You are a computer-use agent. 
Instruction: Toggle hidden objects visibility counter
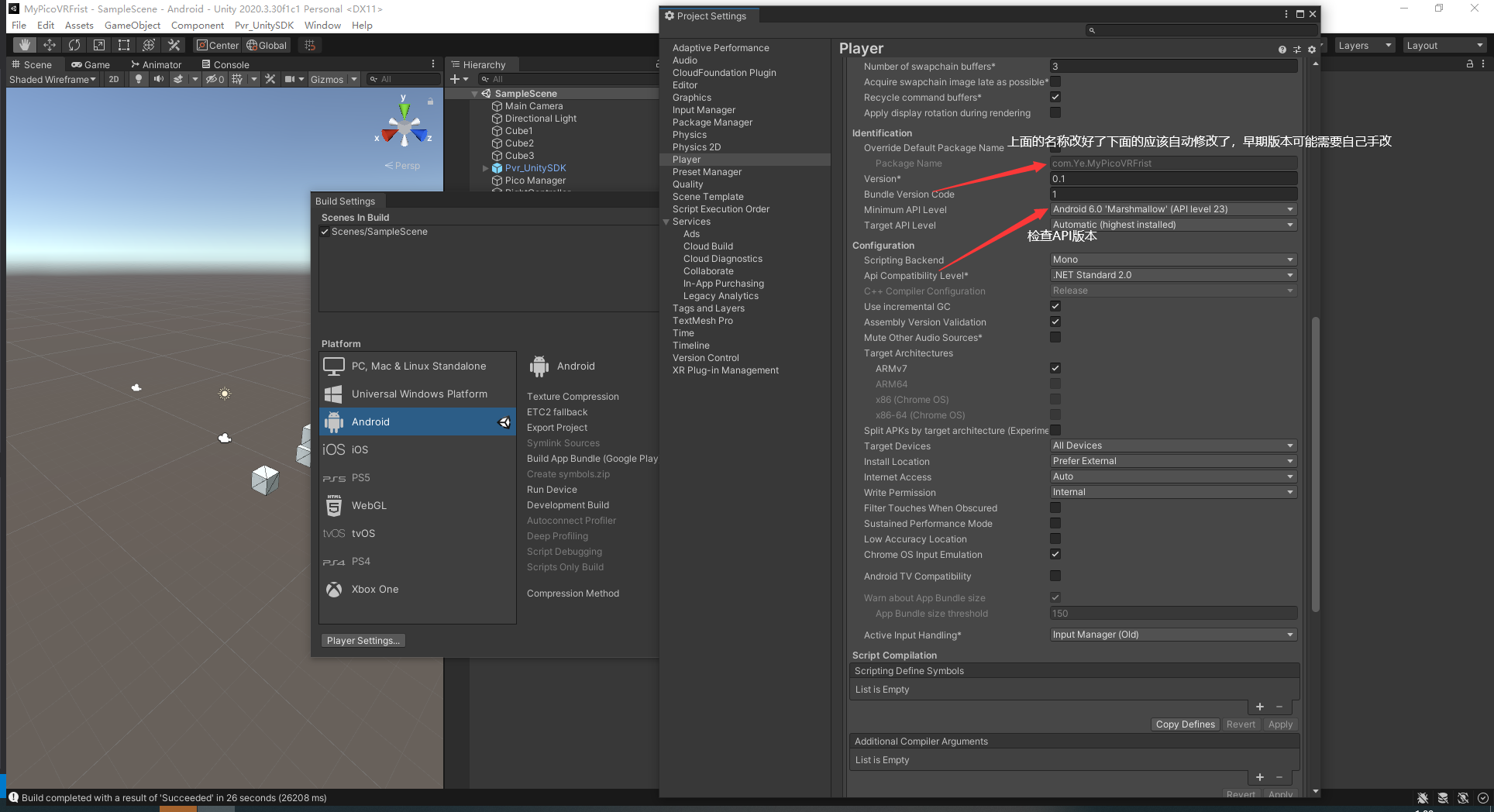[x=215, y=79]
